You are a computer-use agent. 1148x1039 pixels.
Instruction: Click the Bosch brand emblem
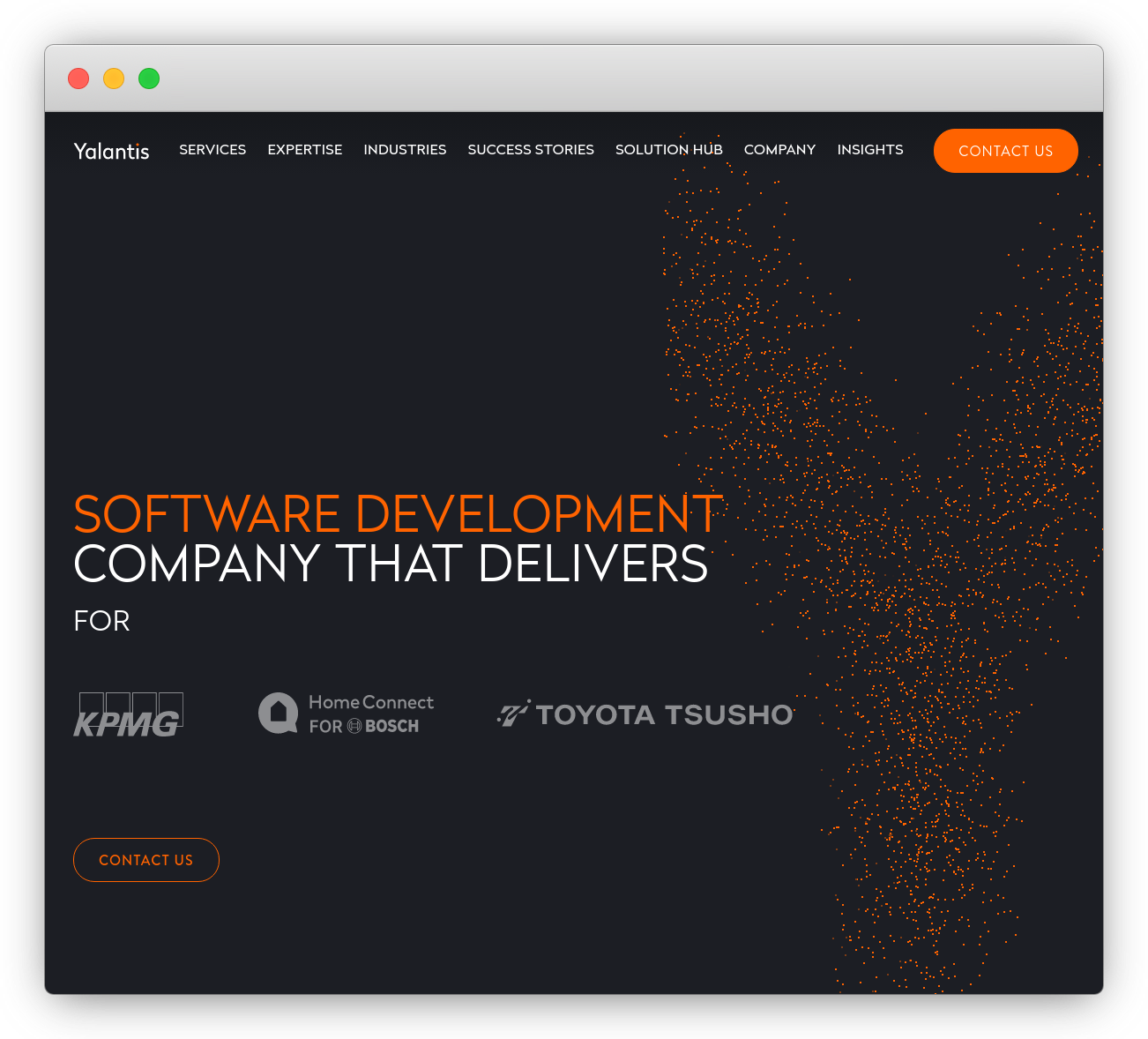[x=356, y=725]
